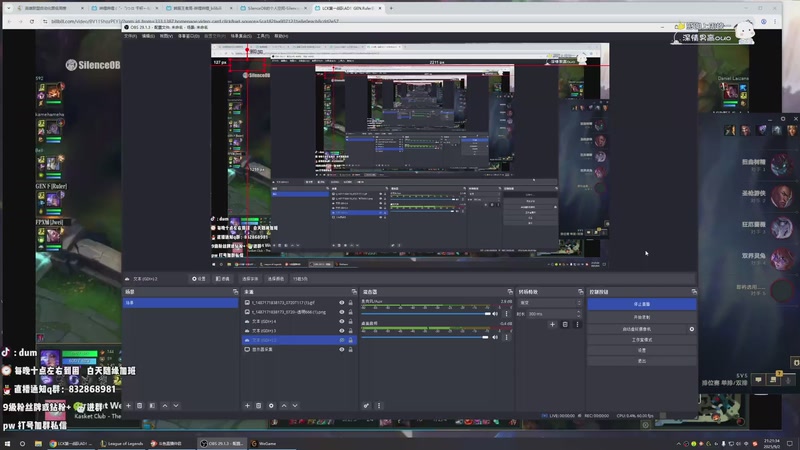Open the Help menu in OBS

[281, 36]
